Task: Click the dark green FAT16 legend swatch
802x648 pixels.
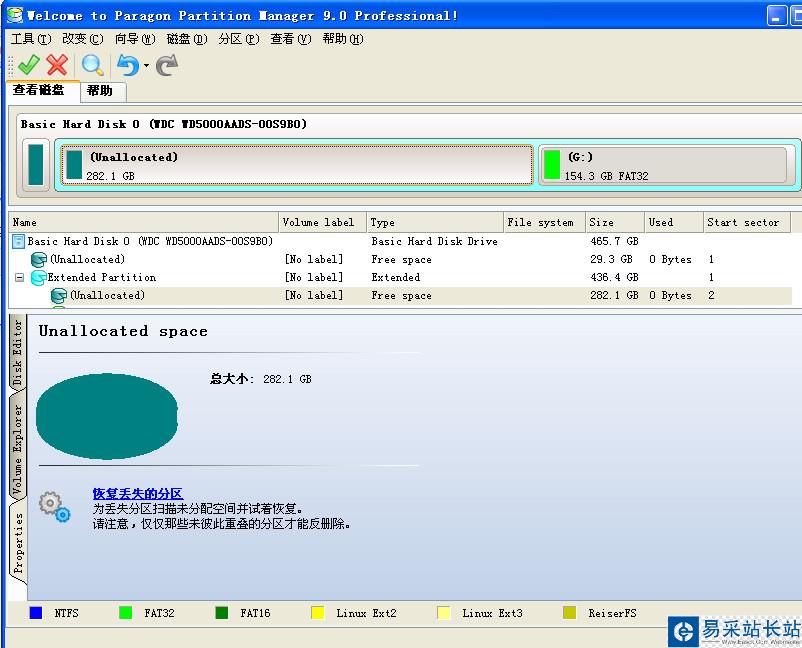Action: (221, 613)
